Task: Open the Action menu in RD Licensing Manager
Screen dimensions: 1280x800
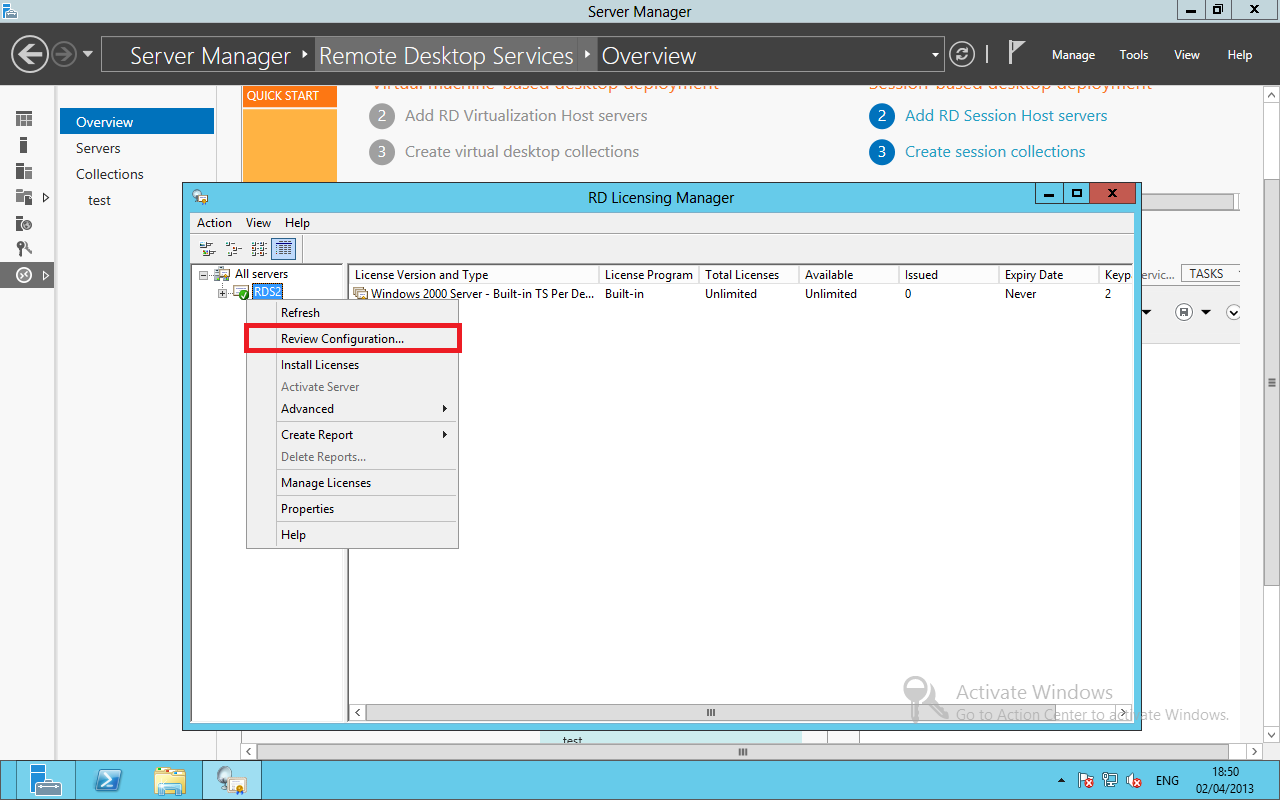Action: pos(214,223)
